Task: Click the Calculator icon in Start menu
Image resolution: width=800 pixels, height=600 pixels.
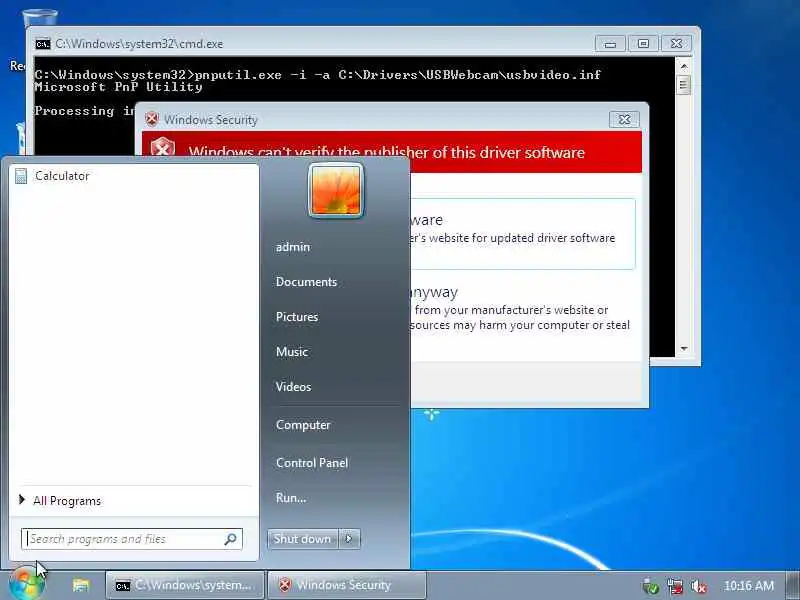Action: tap(21, 176)
